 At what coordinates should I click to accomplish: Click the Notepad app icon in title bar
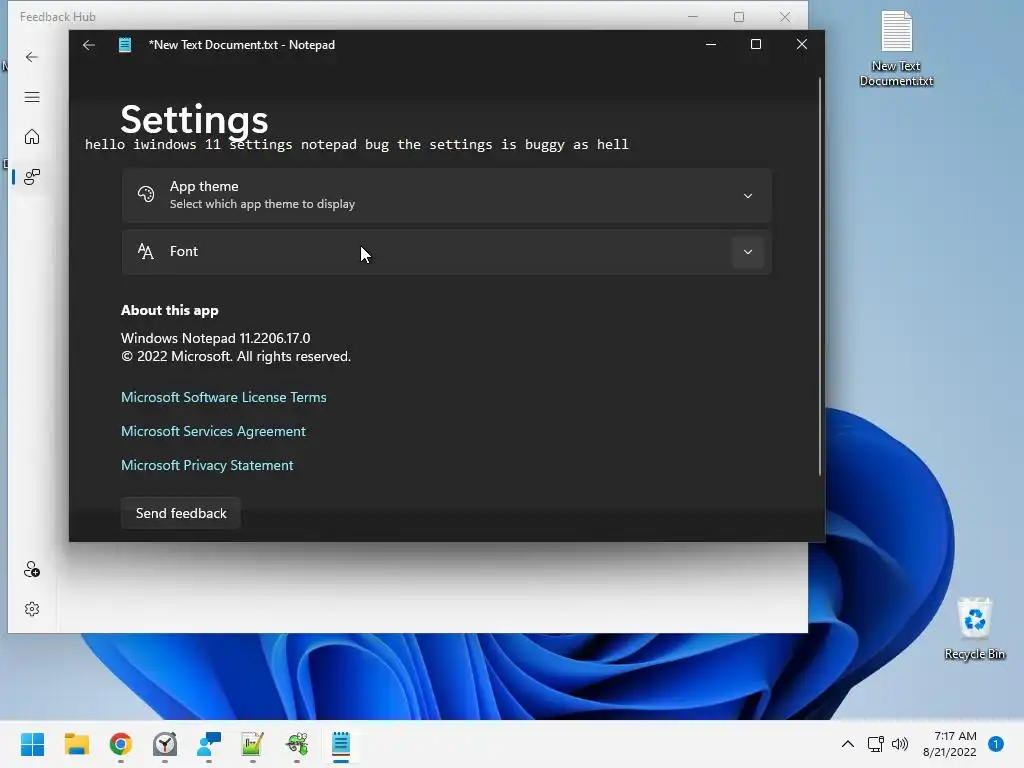pos(125,45)
